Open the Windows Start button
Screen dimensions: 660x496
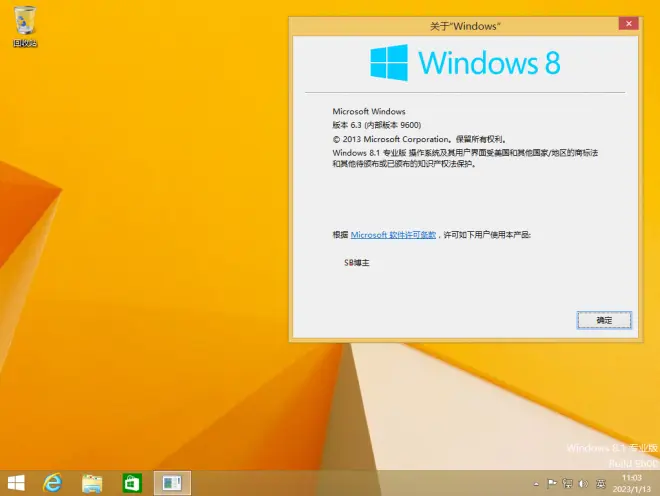(x=16, y=483)
